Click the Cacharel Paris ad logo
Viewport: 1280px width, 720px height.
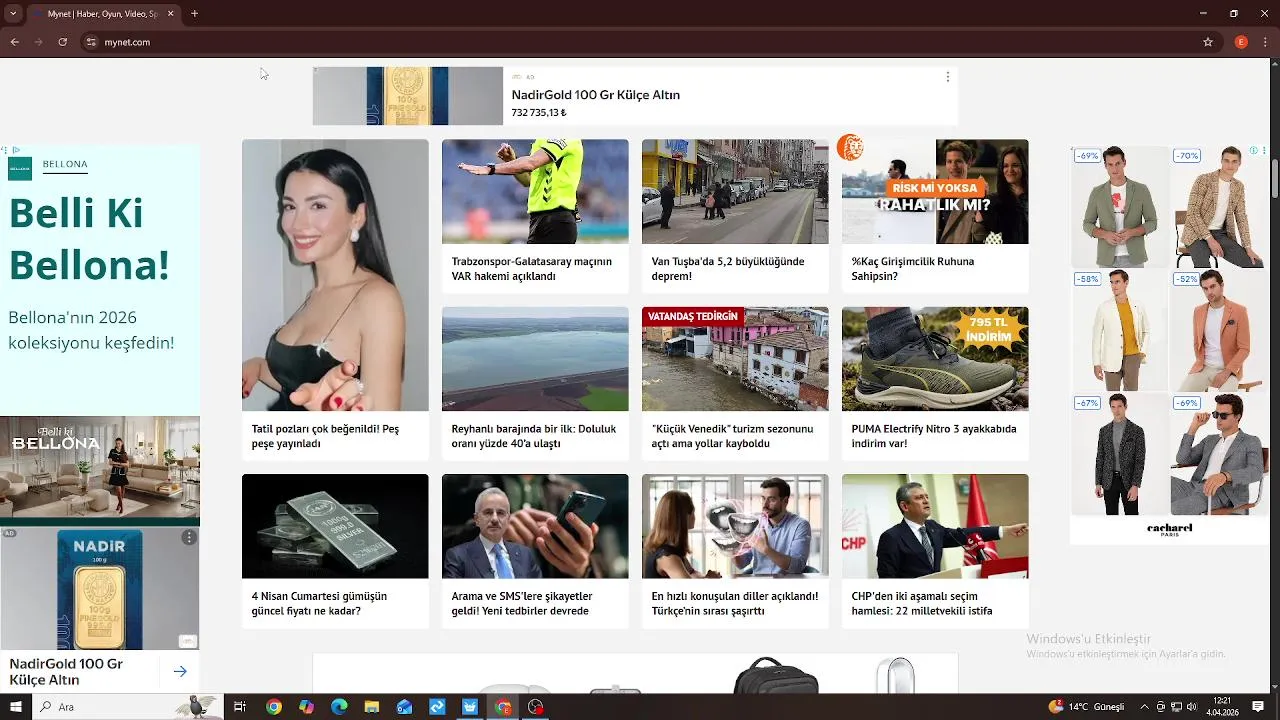pos(1169,529)
